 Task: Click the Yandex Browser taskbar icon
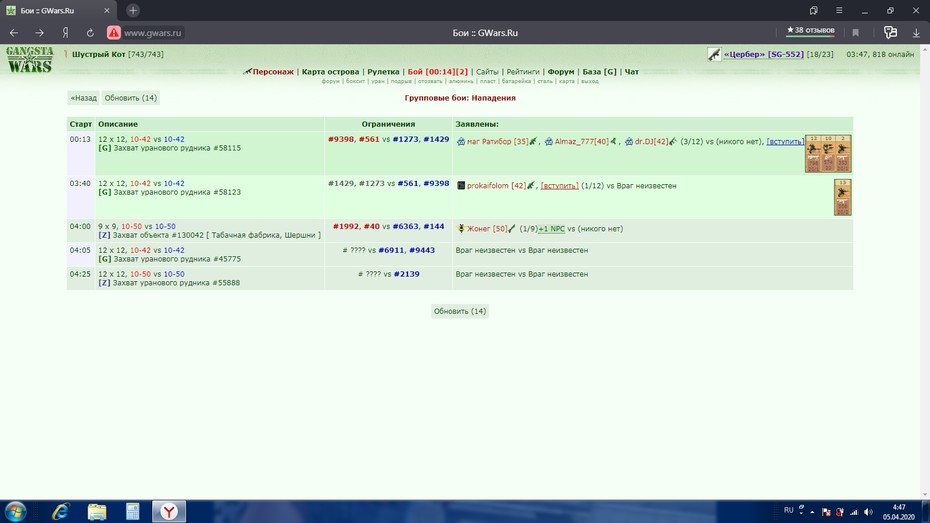[169, 511]
